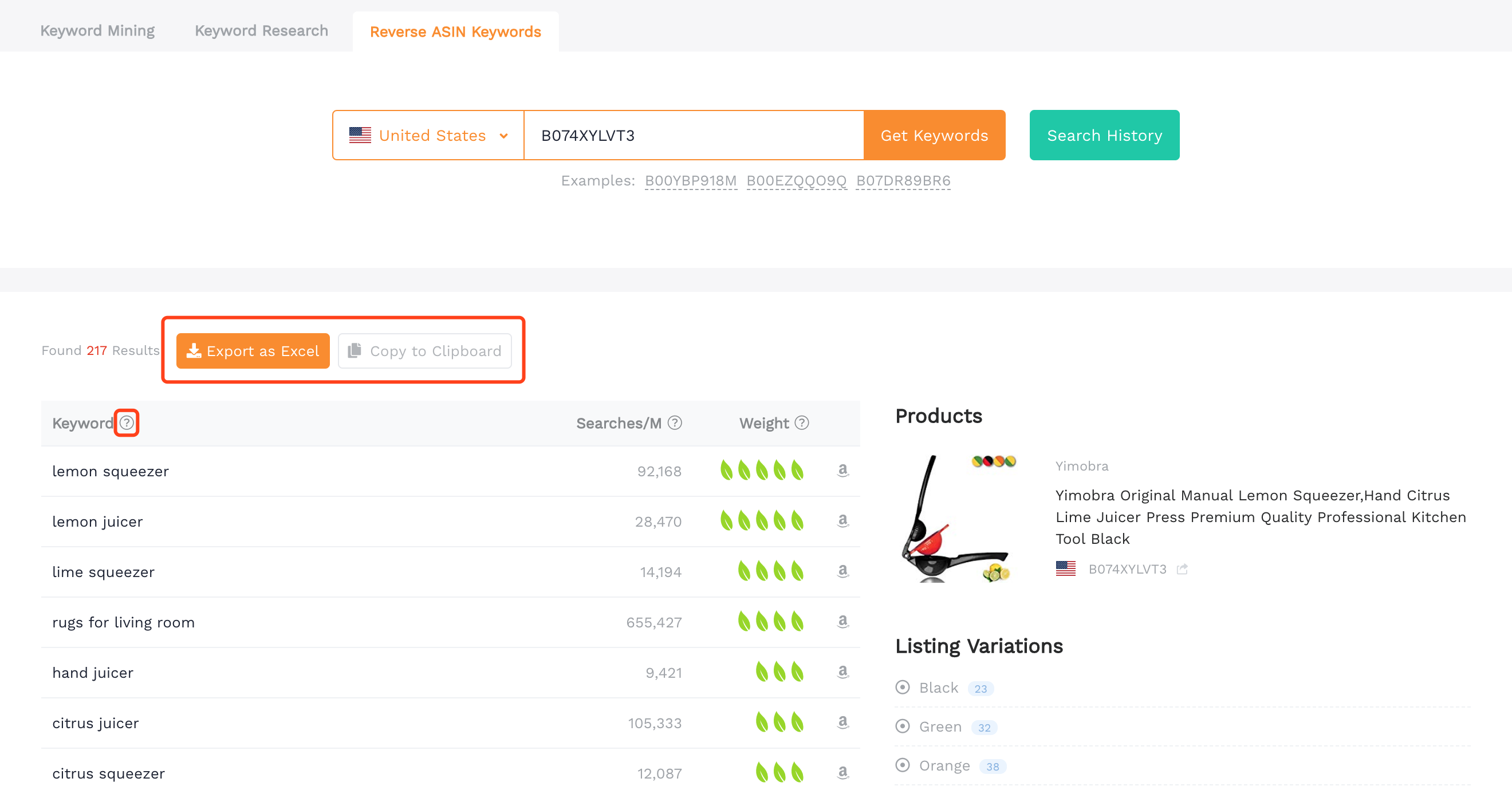Viewport: 1512px width, 798px height.
Task: Click the Keyword column header
Action: 83,423
